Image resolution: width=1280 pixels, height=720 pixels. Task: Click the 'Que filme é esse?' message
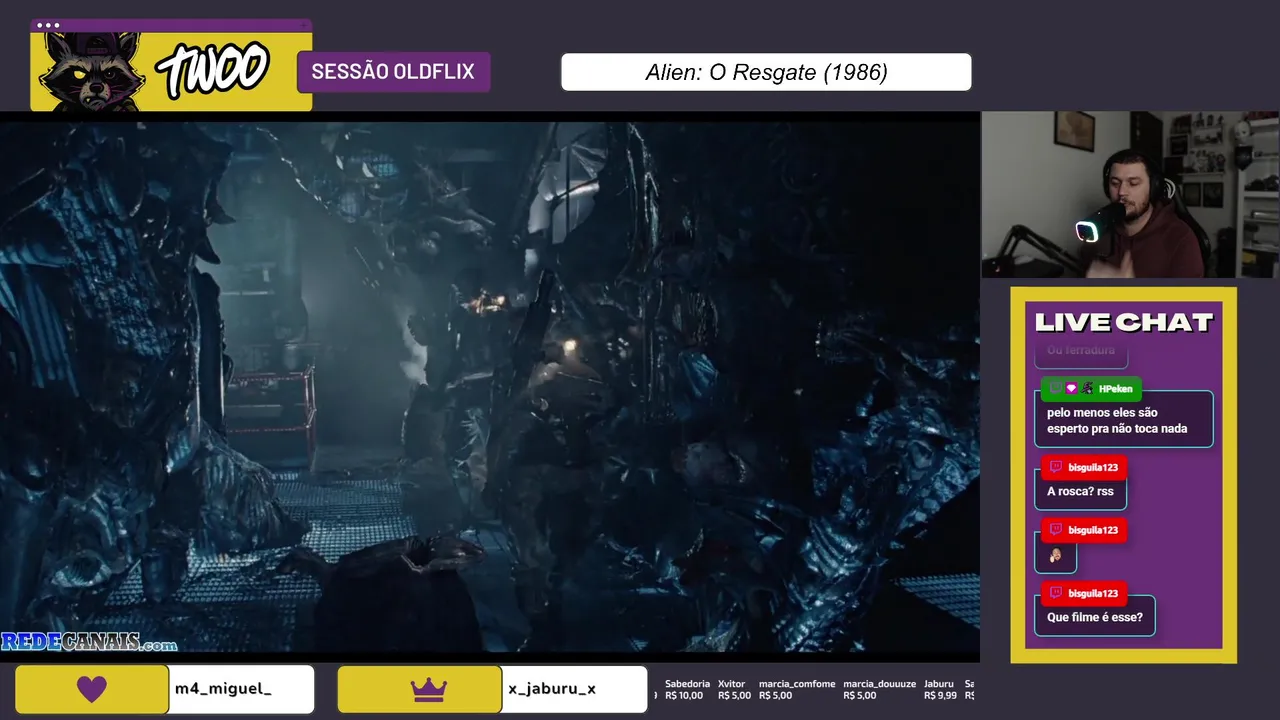[x=1095, y=617]
